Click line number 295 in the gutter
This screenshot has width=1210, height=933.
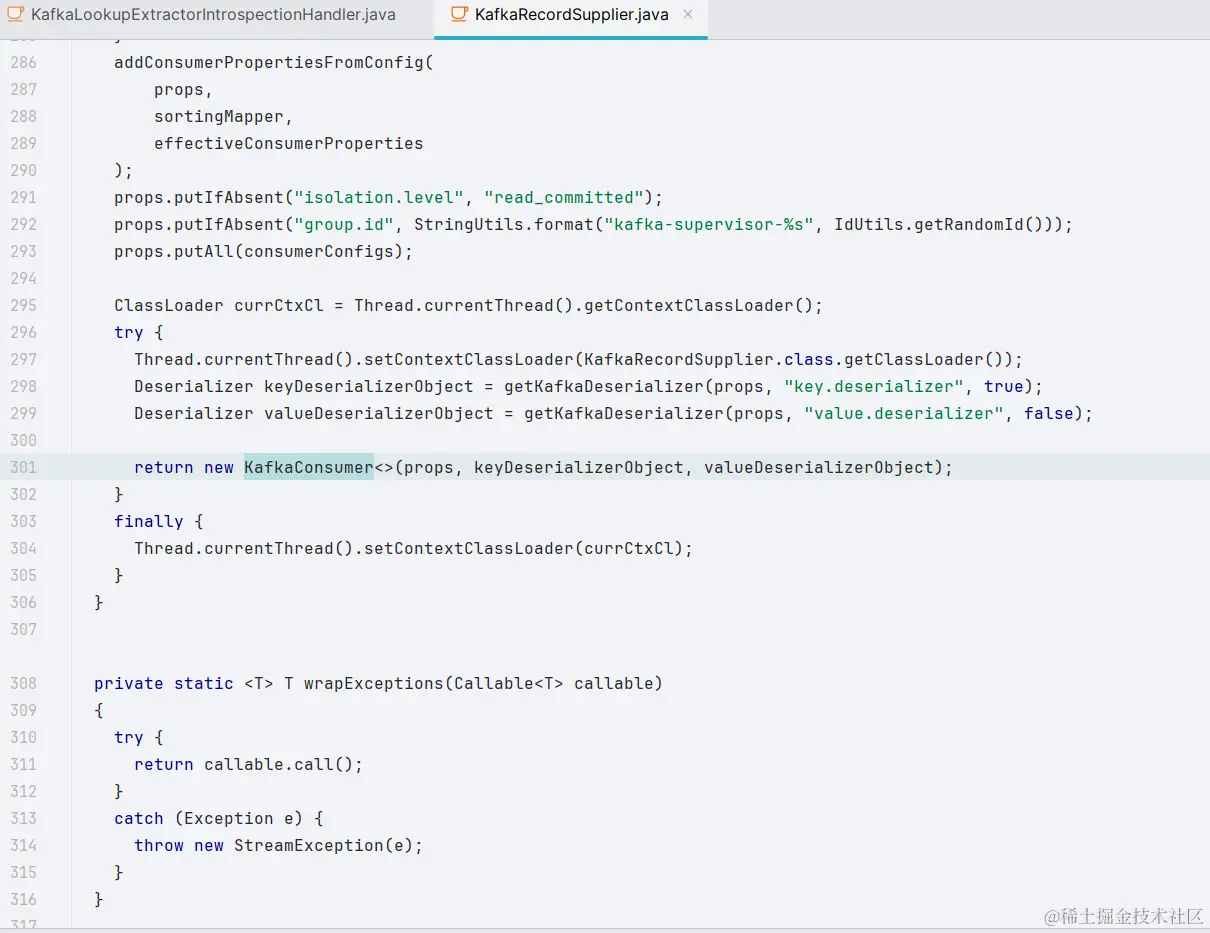point(23,305)
